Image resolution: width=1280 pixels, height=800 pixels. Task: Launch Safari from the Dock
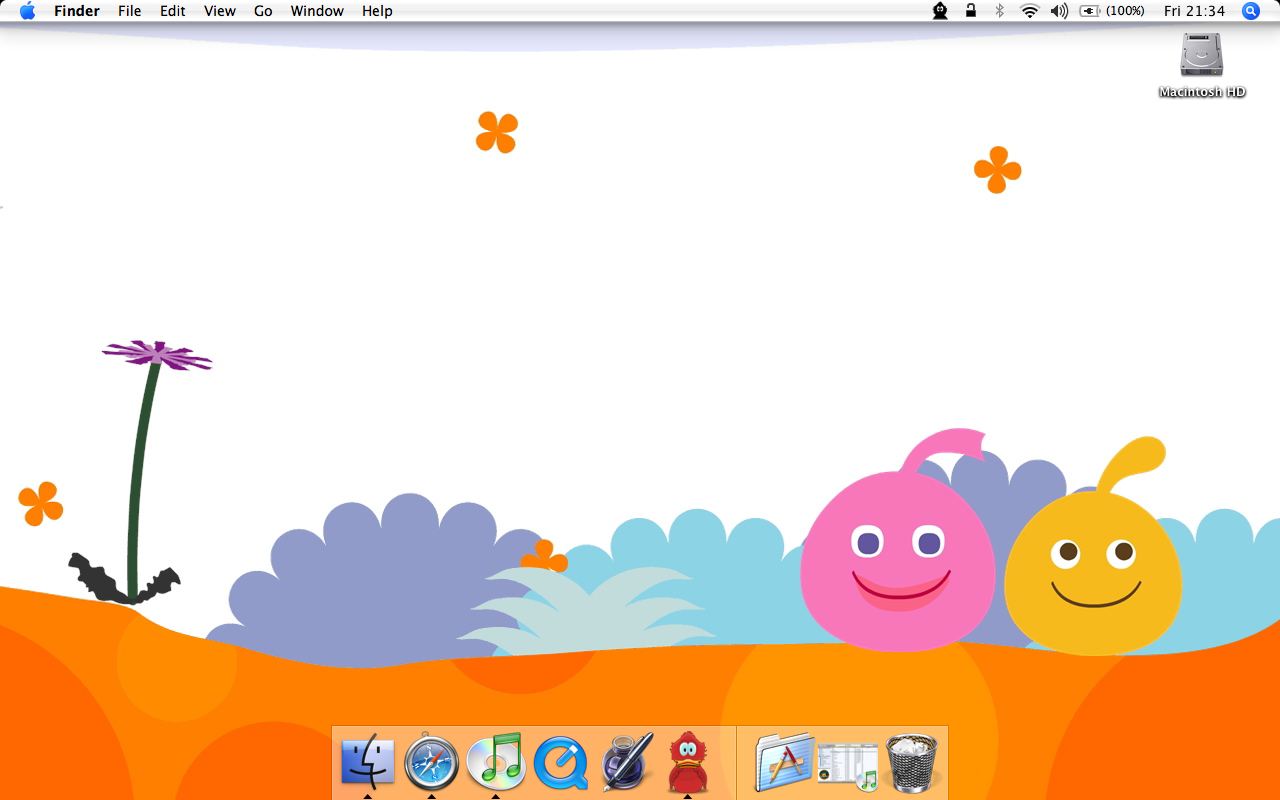432,763
